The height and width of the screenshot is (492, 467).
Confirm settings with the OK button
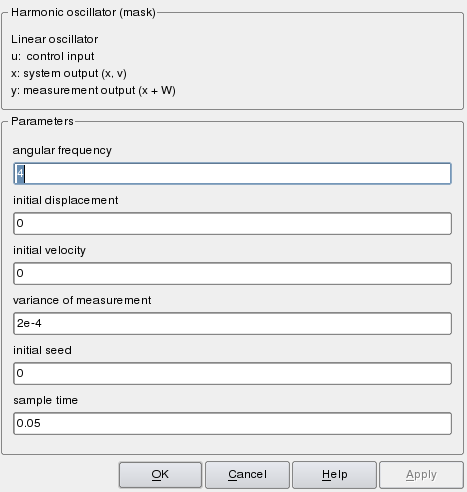coord(160,475)
